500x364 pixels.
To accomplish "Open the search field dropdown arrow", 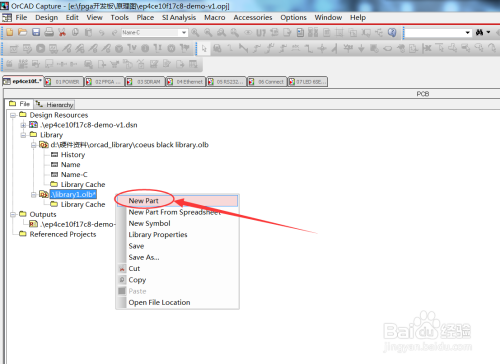I will (x=467, y=33).
